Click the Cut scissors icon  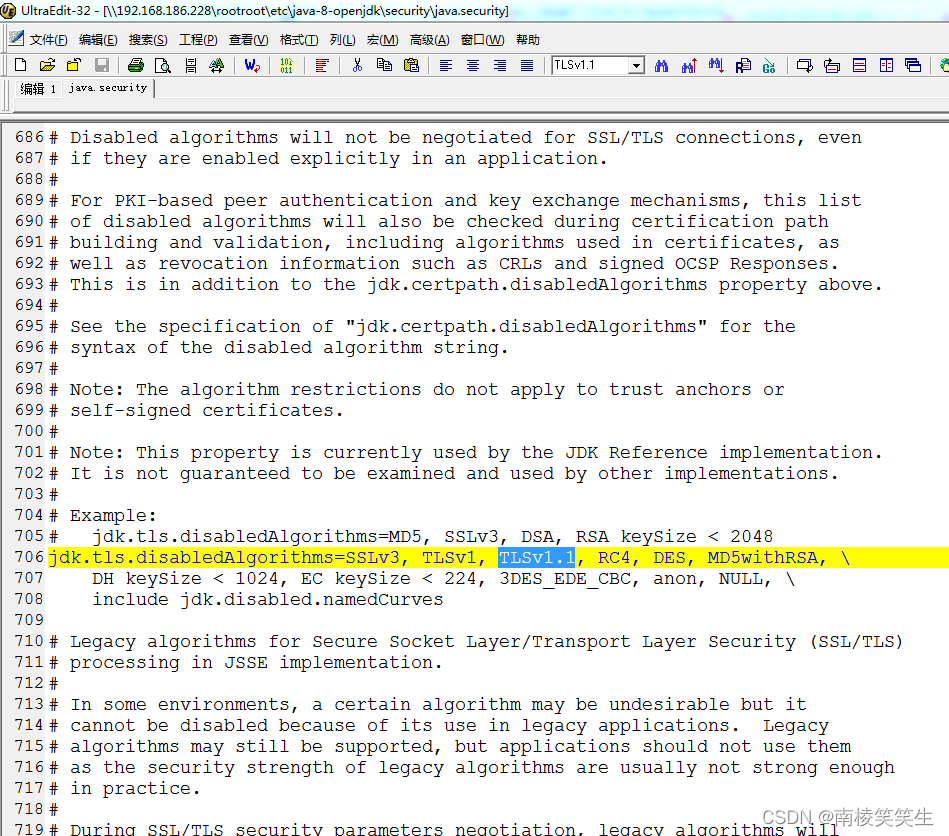pyautogui.click(x=357, y=65)
